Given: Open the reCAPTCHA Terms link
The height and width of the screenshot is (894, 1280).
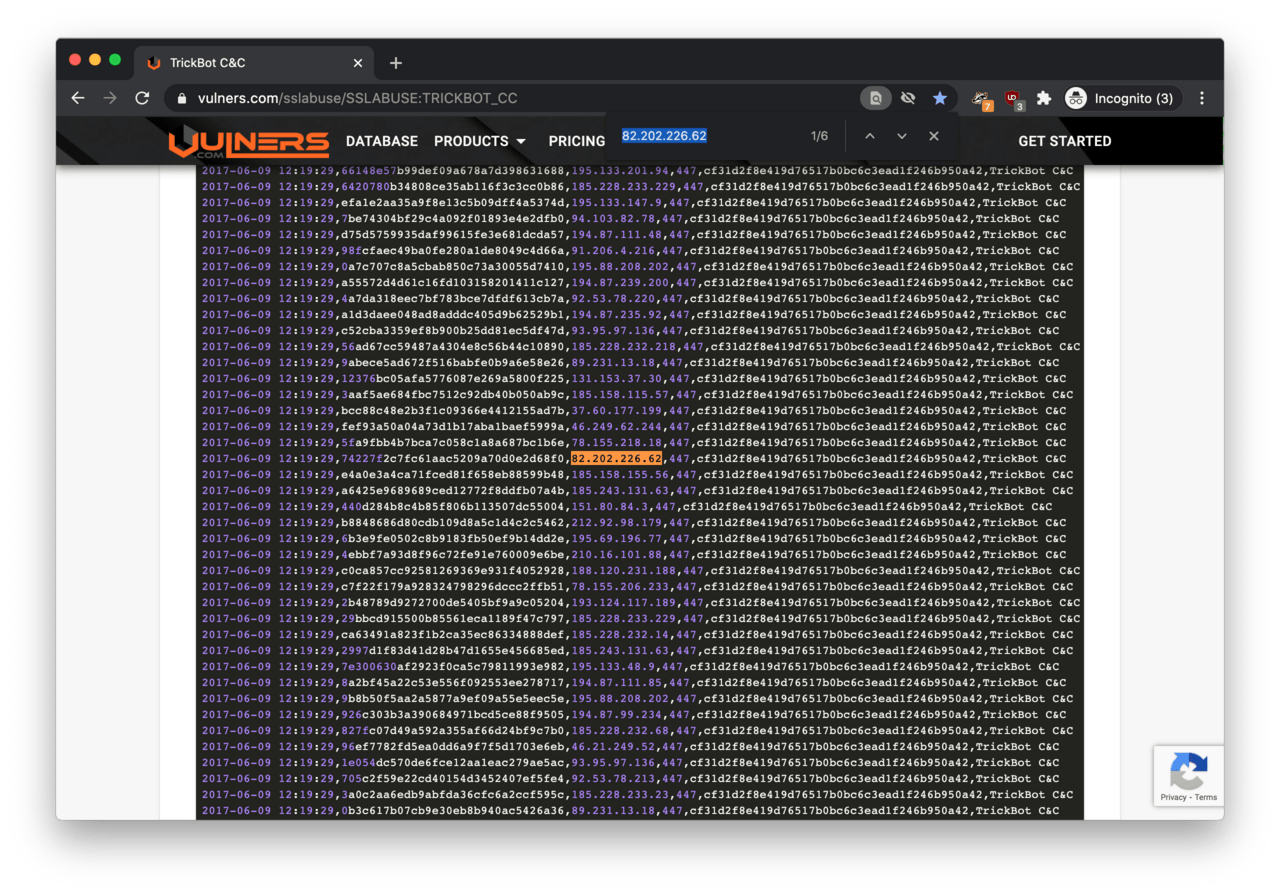Looking at the screenshot, I should 1206,797.
